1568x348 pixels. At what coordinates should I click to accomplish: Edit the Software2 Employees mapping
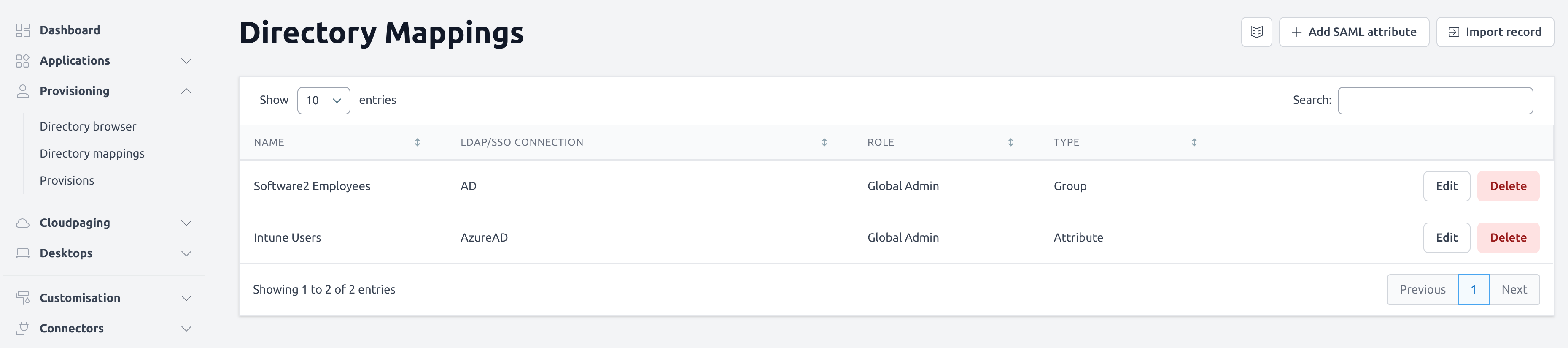(1446, 187)
